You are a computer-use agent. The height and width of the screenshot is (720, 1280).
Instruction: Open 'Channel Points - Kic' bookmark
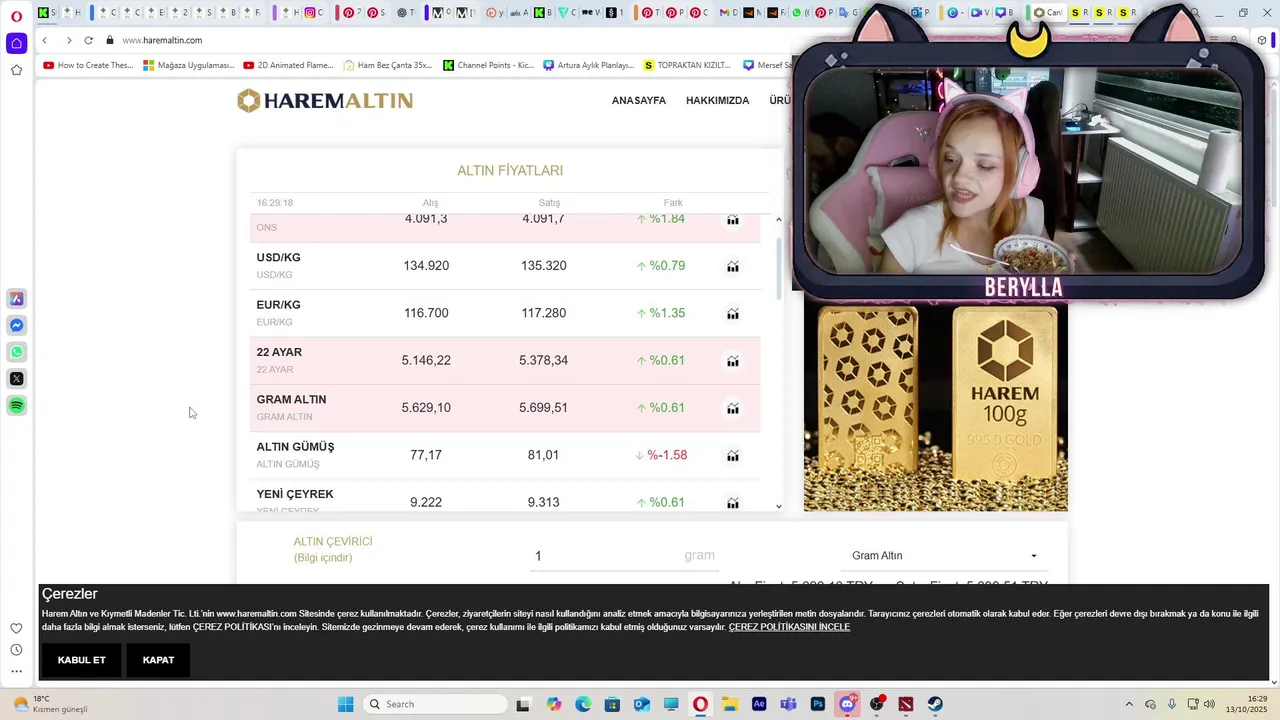click(x=489, y=65)
